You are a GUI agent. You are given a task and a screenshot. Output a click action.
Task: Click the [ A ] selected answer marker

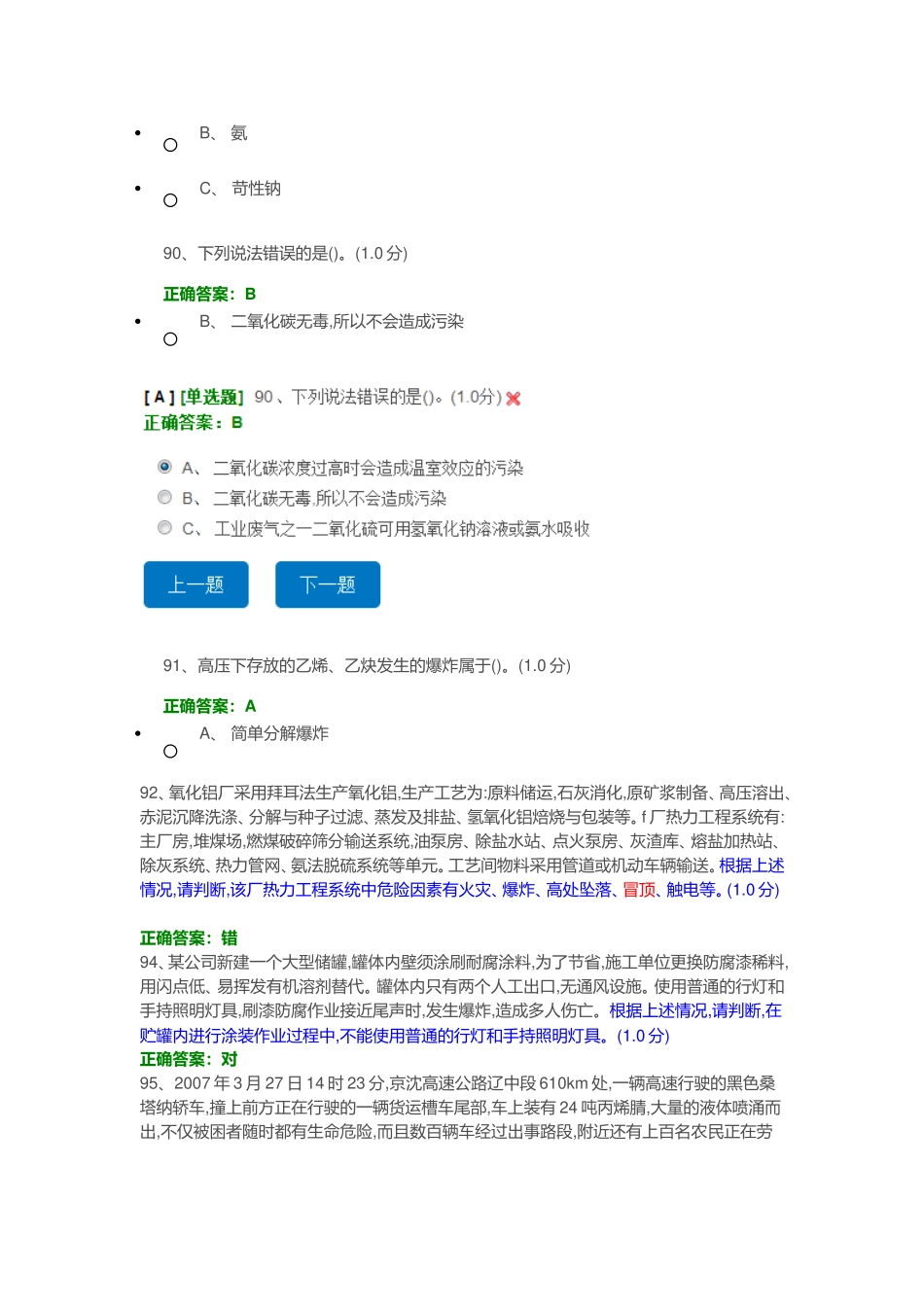pyautogui.click(x=160, y=397)
